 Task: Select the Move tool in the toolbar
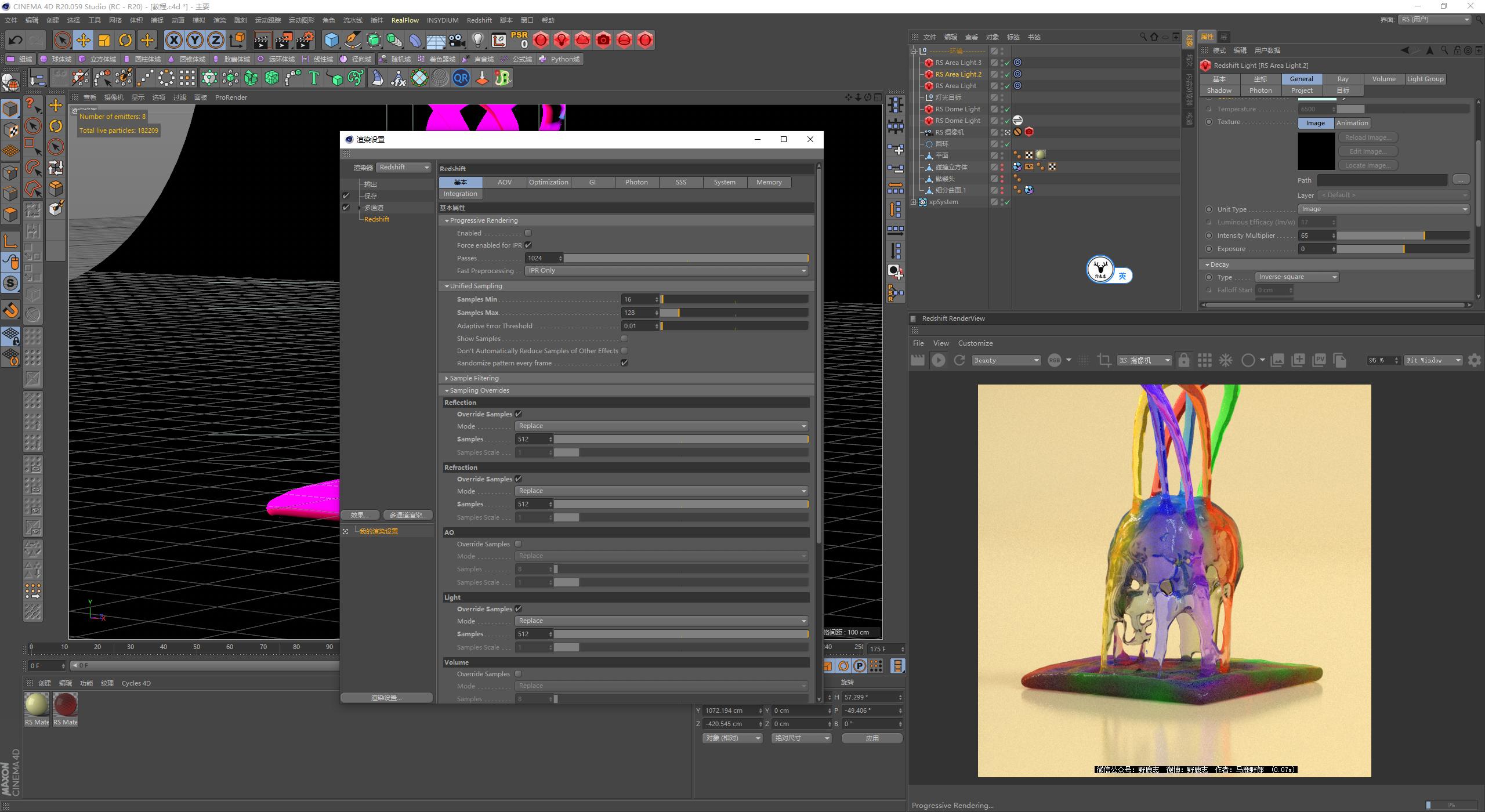(83, 40)
